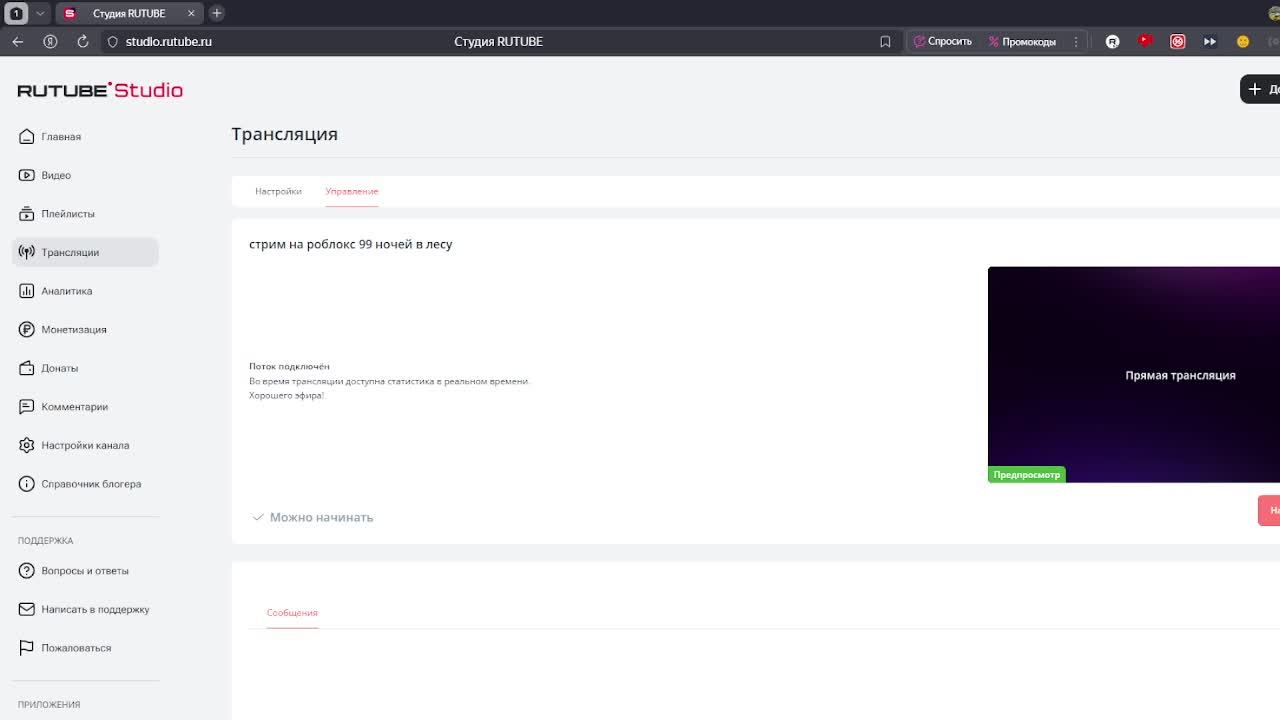Switch to the Настройки tab
1280x720 pixels.
[x=278, y=191]
